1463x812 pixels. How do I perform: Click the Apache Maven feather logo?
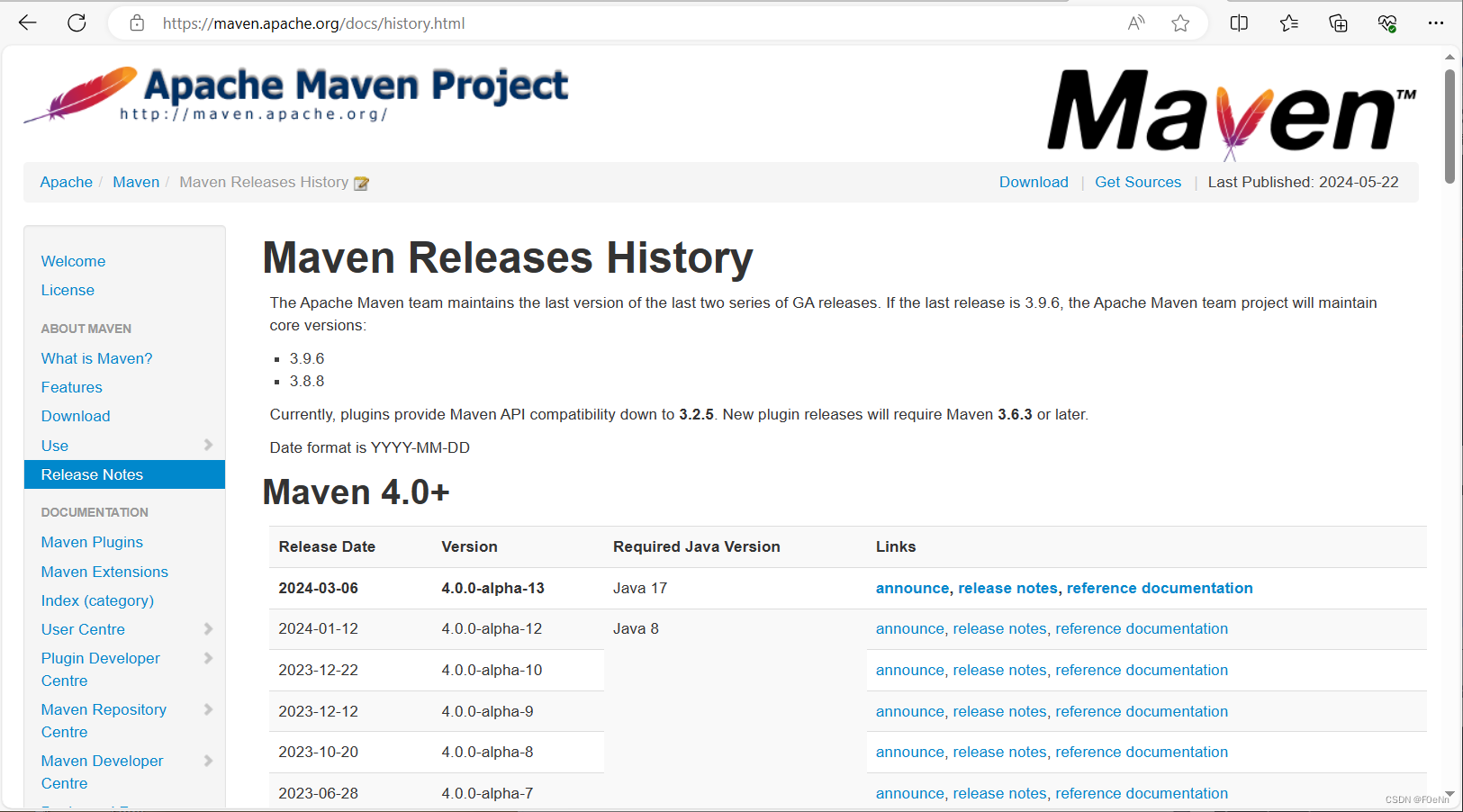click(x=77, y=93)
